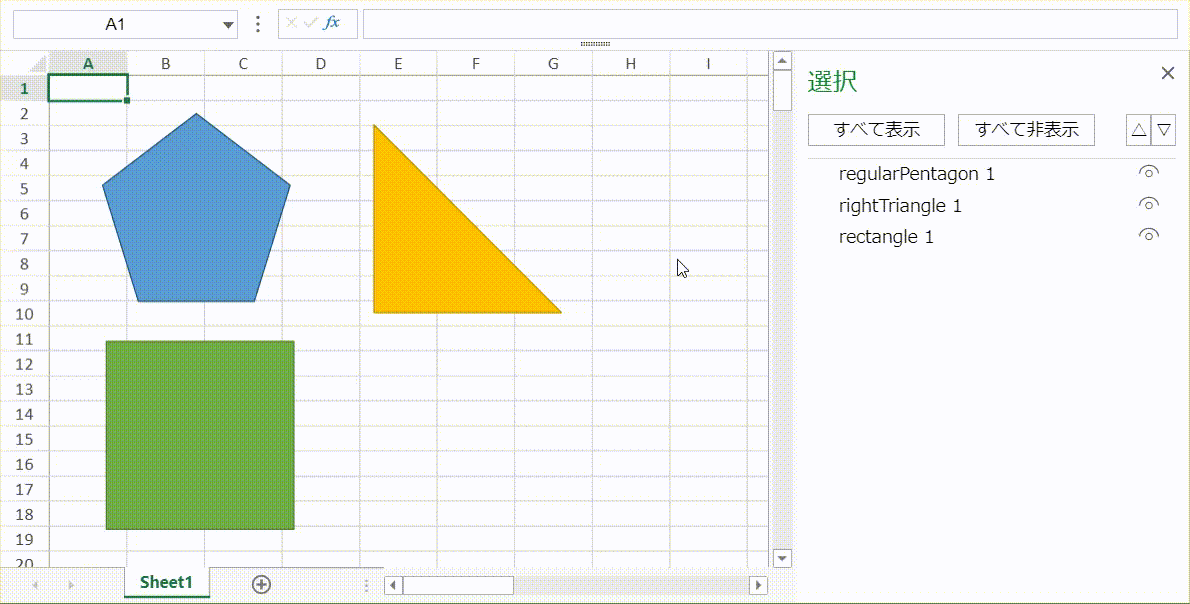Click the すべて非表示 button
The width and height of the screenshot is (1190, 604).
click(1026, 130)
